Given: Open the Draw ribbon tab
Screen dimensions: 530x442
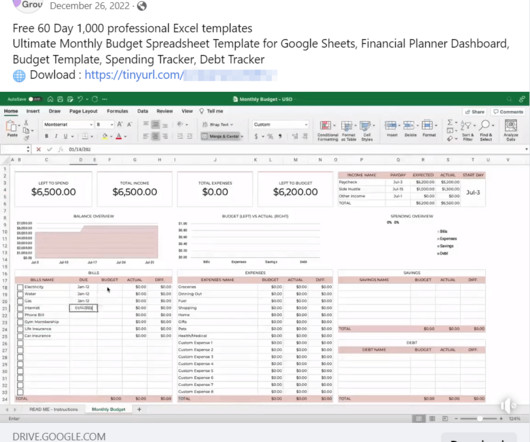Looking at the screenshot, I should coord(54,111).
